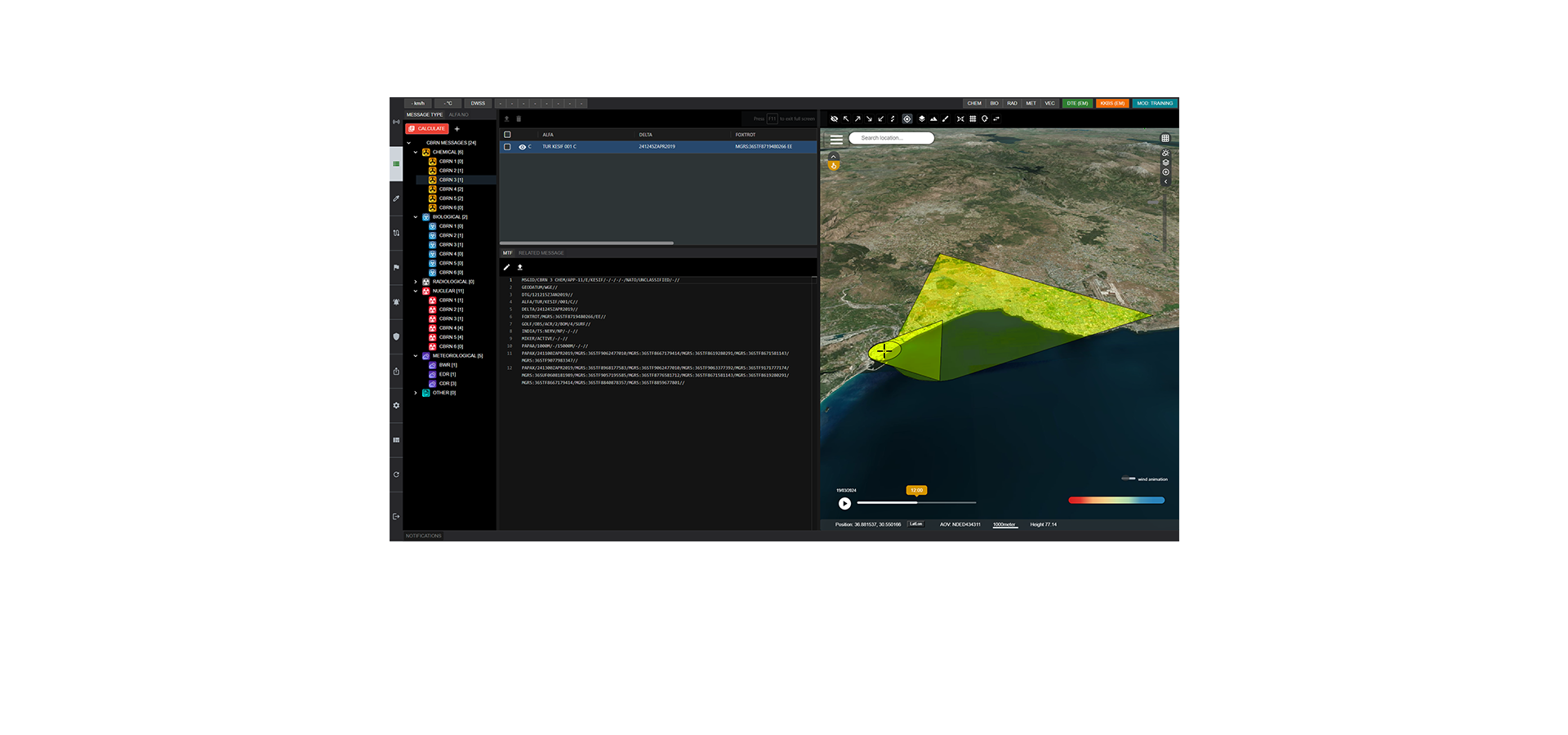Activate the target center map tool
This screenshot has height=735, width=1568.
click(x=906, y=119)
